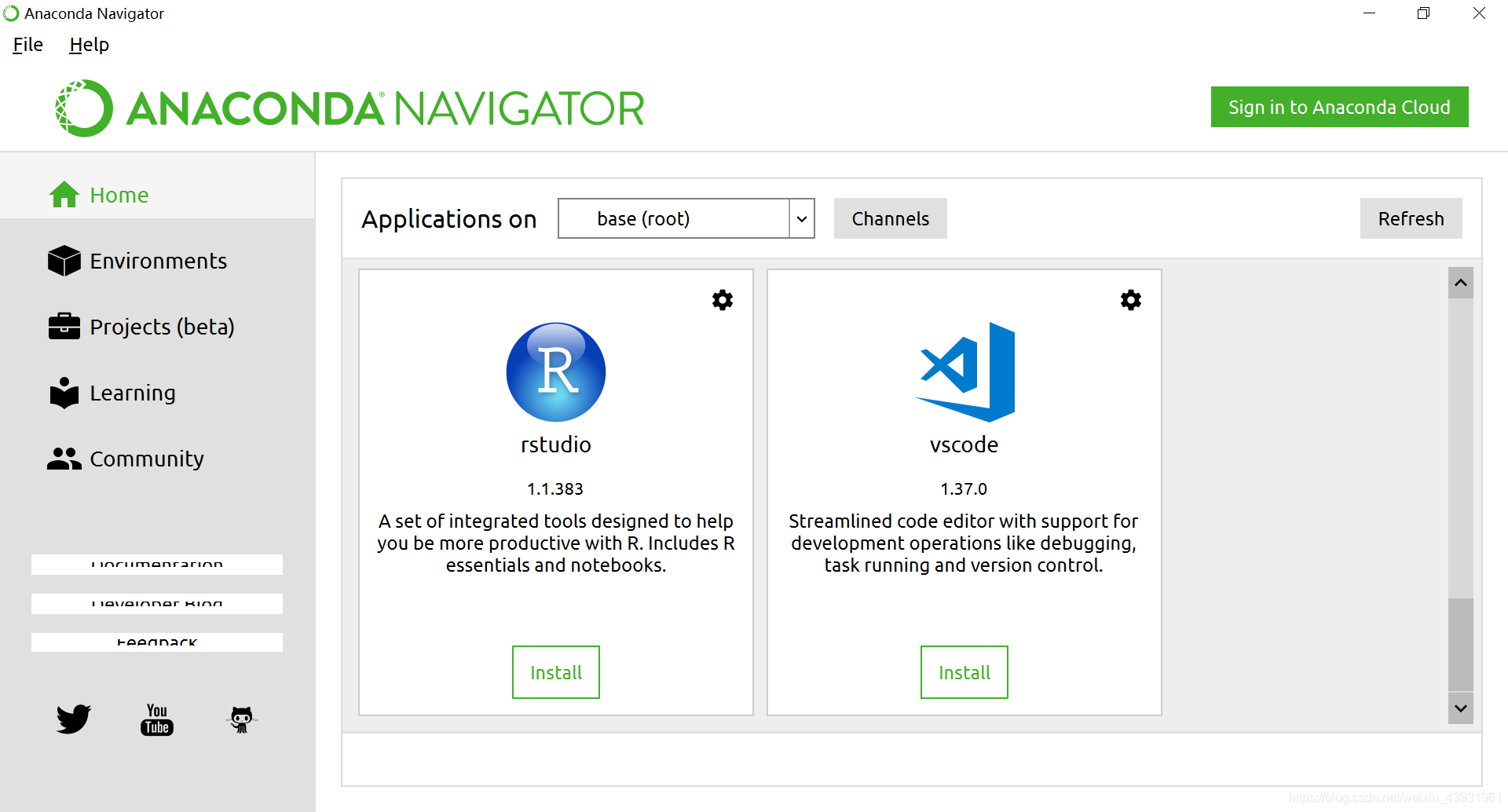Screen dimensions: 1508x812
Task: Click the VS Code logo icon
Action: coord(965,372)
